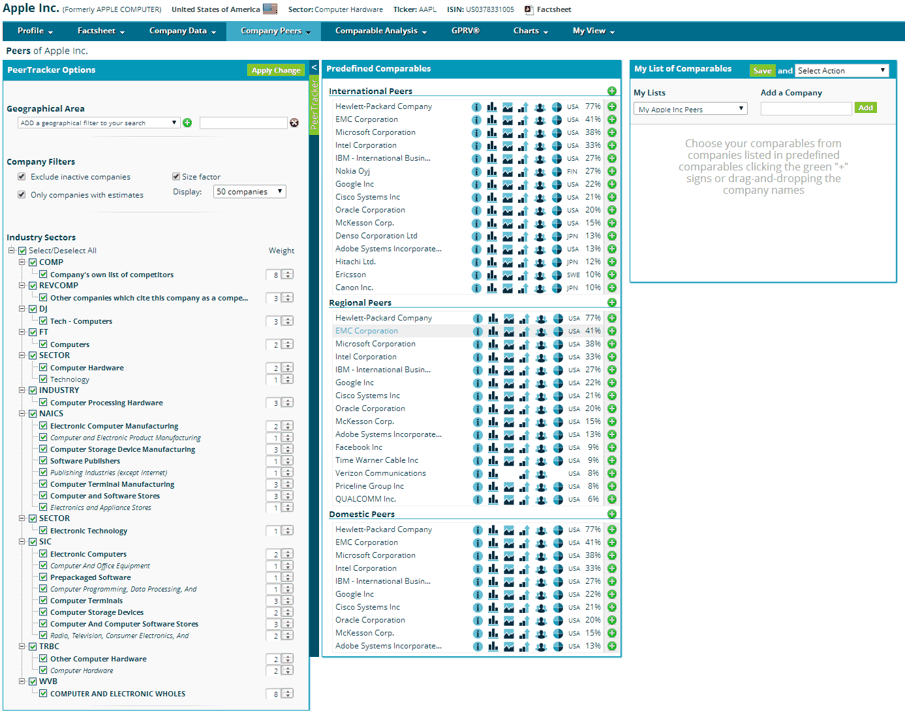Viewport: 907px width, 721px height.
Task: Collapse the SIC tree node
Action: coord(22,542)
